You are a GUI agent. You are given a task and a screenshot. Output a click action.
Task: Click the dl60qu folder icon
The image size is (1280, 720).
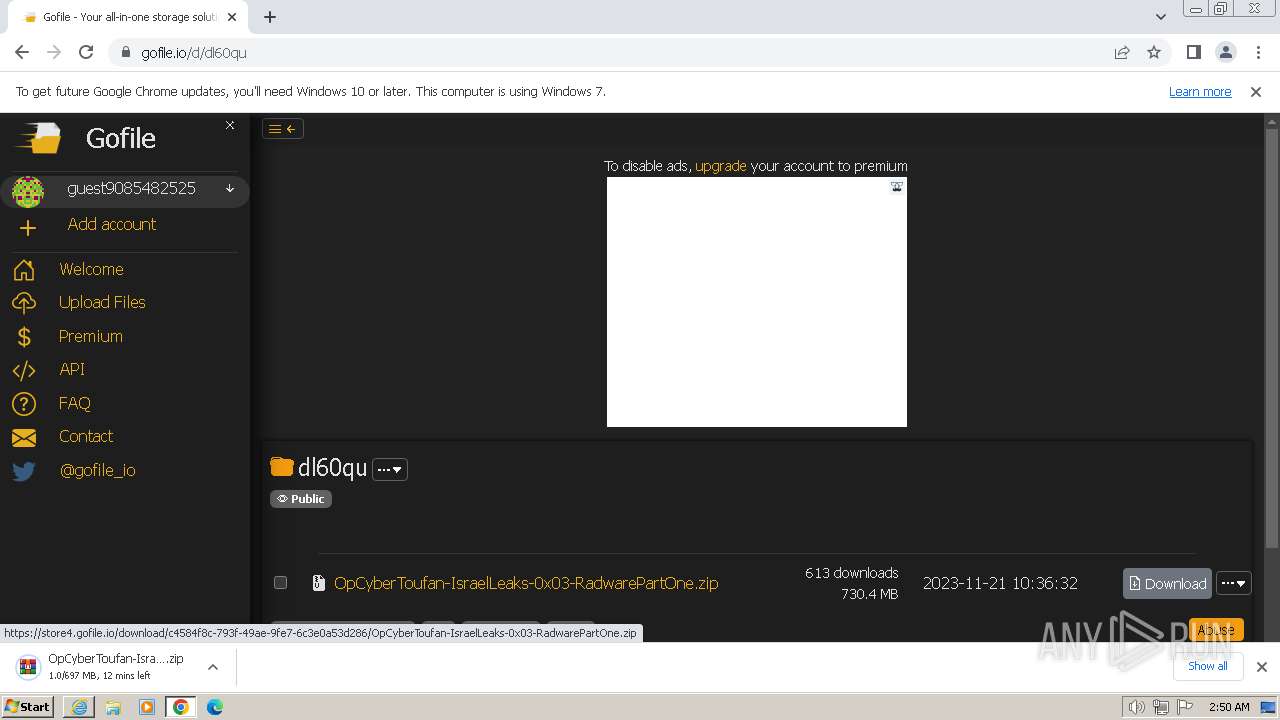pyautogui.click(x=282, y=467)
